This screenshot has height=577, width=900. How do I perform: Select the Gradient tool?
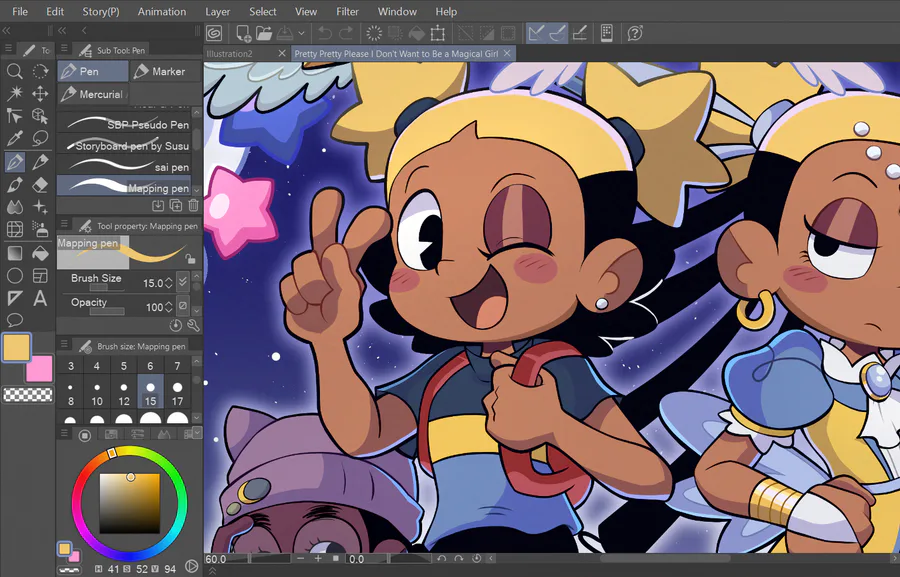[15, 253]
